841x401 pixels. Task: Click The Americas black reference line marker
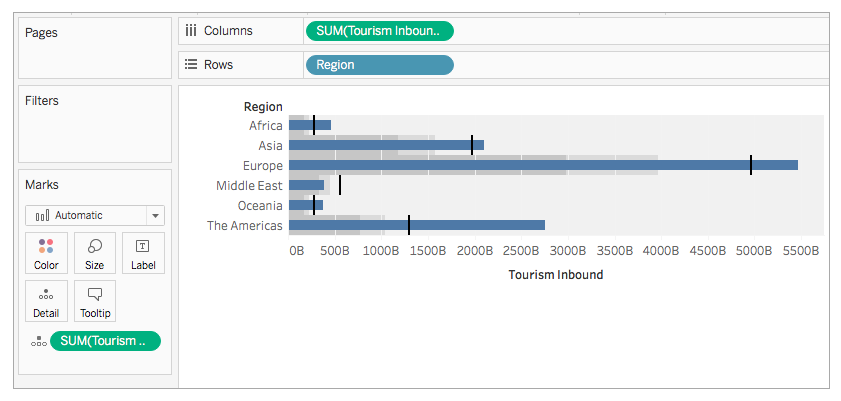pos(409,225)
